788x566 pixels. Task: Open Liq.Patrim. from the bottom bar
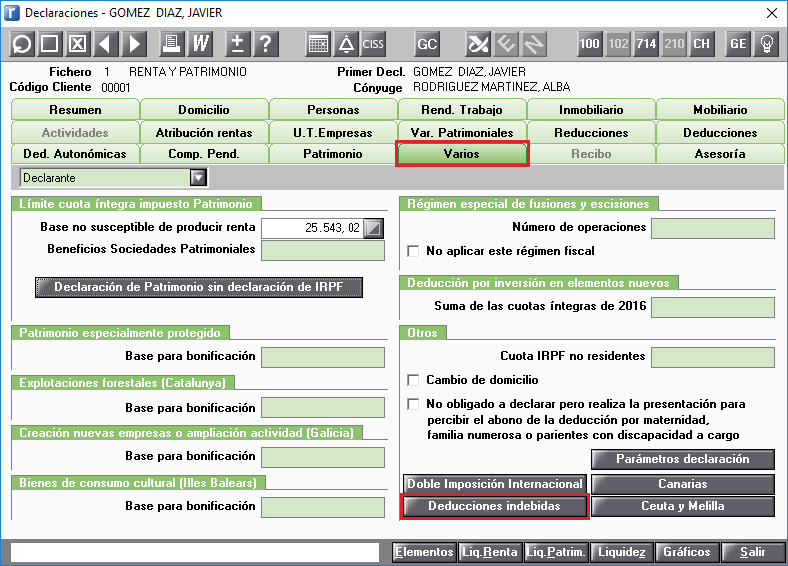click(x=556, y=552)
